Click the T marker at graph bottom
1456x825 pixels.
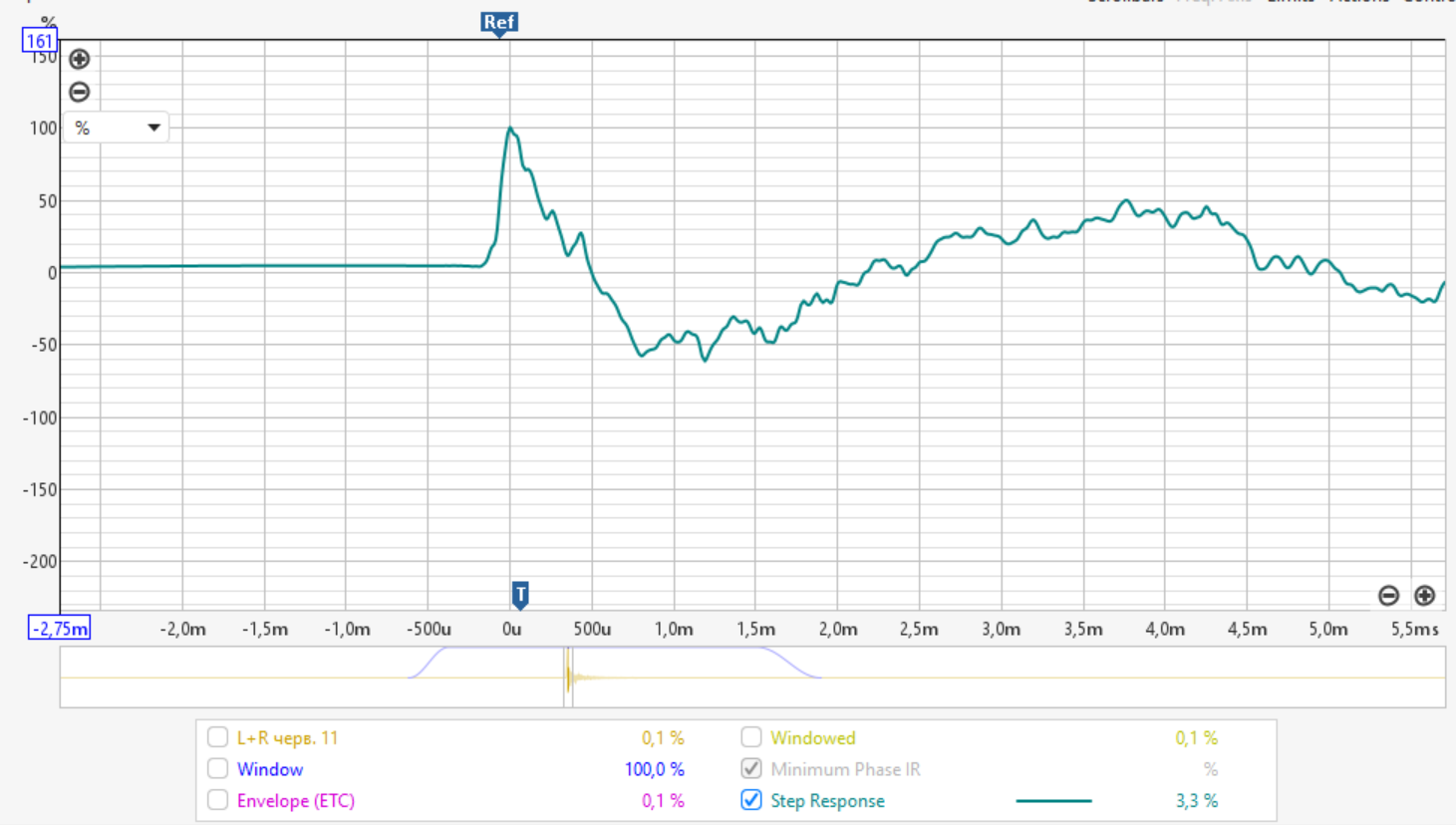pos(519,595)
